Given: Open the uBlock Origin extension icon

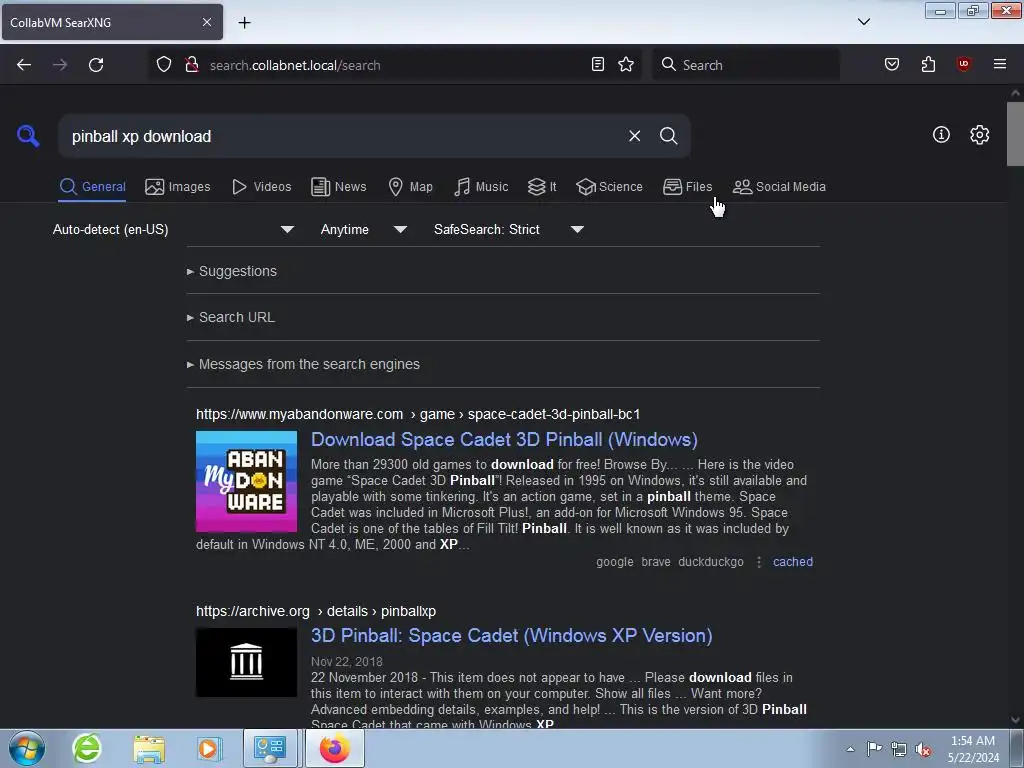Looking at the screenshot, I should pos(964,64).
